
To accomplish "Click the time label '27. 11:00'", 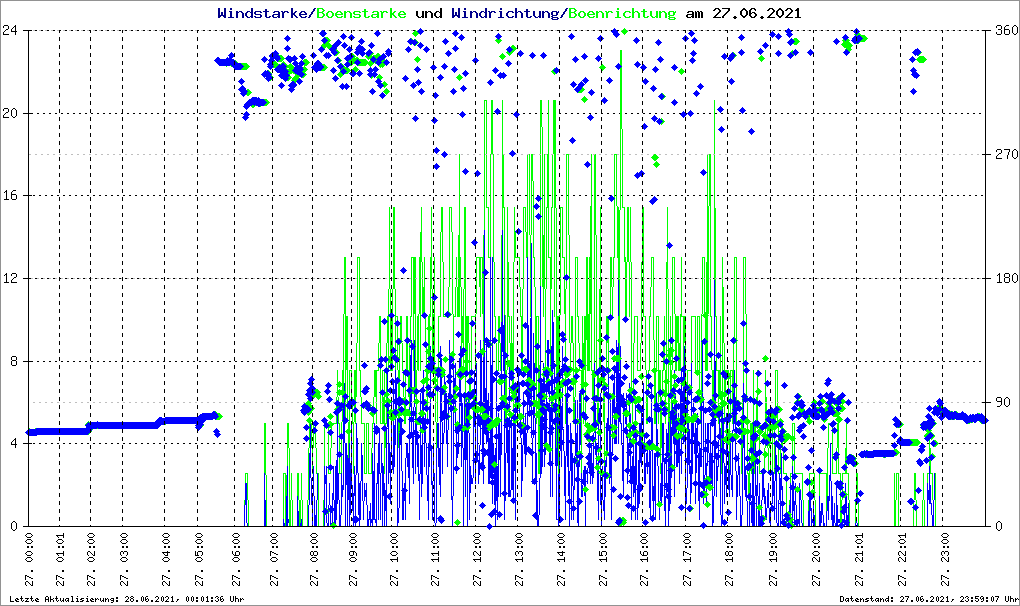I will pos(435,559).
